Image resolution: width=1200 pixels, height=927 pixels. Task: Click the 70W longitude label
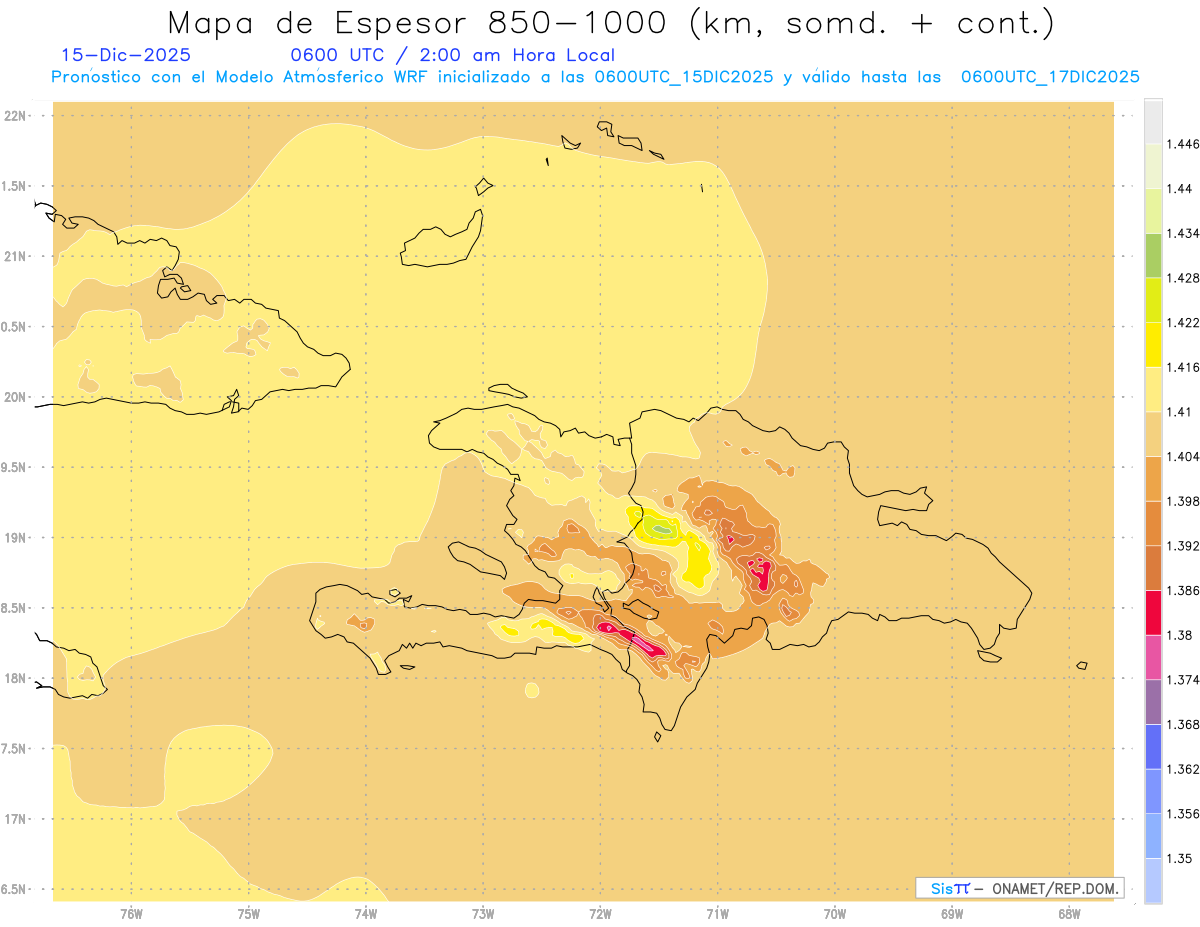point(835,913)
